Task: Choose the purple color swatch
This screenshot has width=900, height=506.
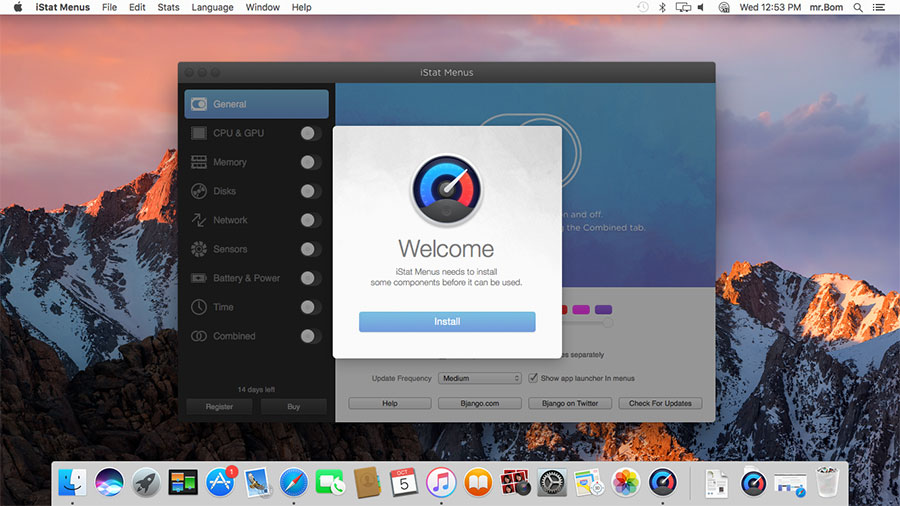Action: [x=603, y=309]
